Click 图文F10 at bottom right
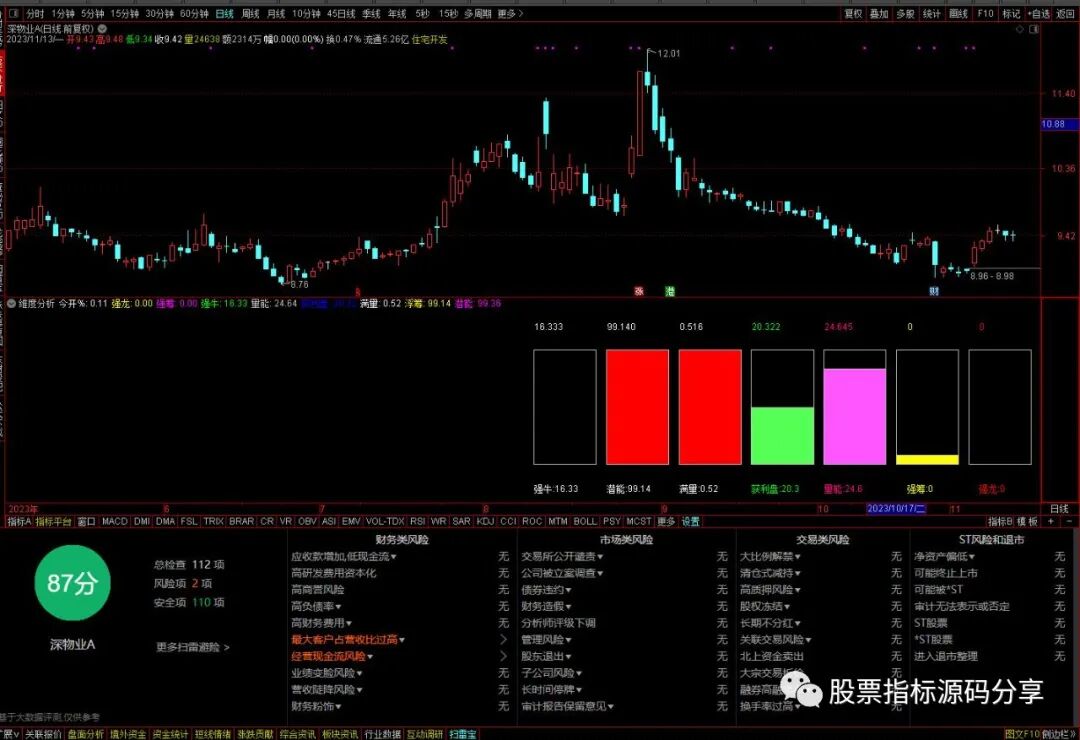This screenshot has width=1080, height=740. 1021,734
